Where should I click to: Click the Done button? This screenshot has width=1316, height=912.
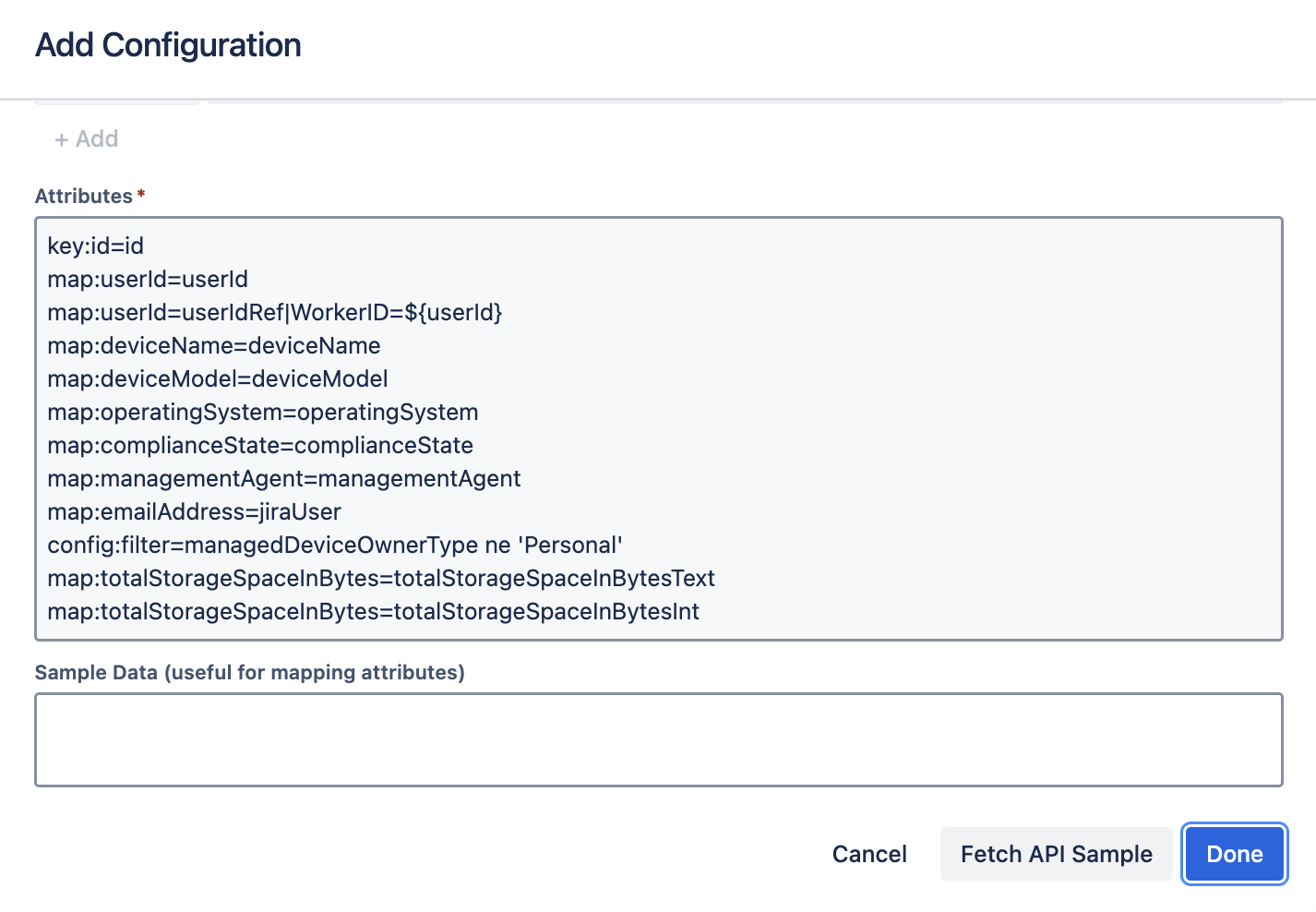pos(1234,854)
